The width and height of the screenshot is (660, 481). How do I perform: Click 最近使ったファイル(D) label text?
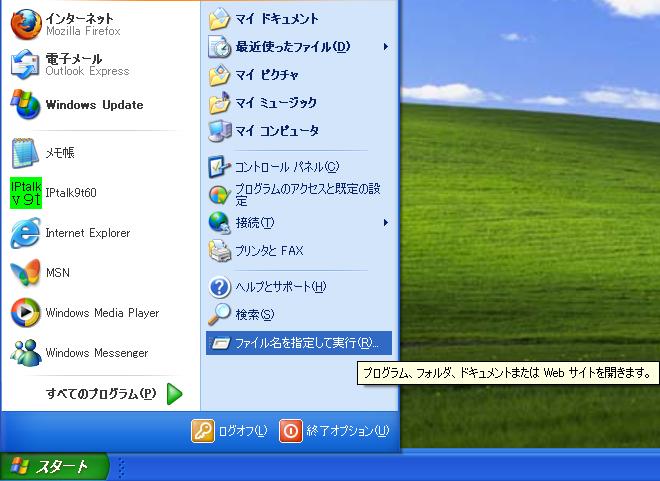pyautogui.click(x=293, y=47)
